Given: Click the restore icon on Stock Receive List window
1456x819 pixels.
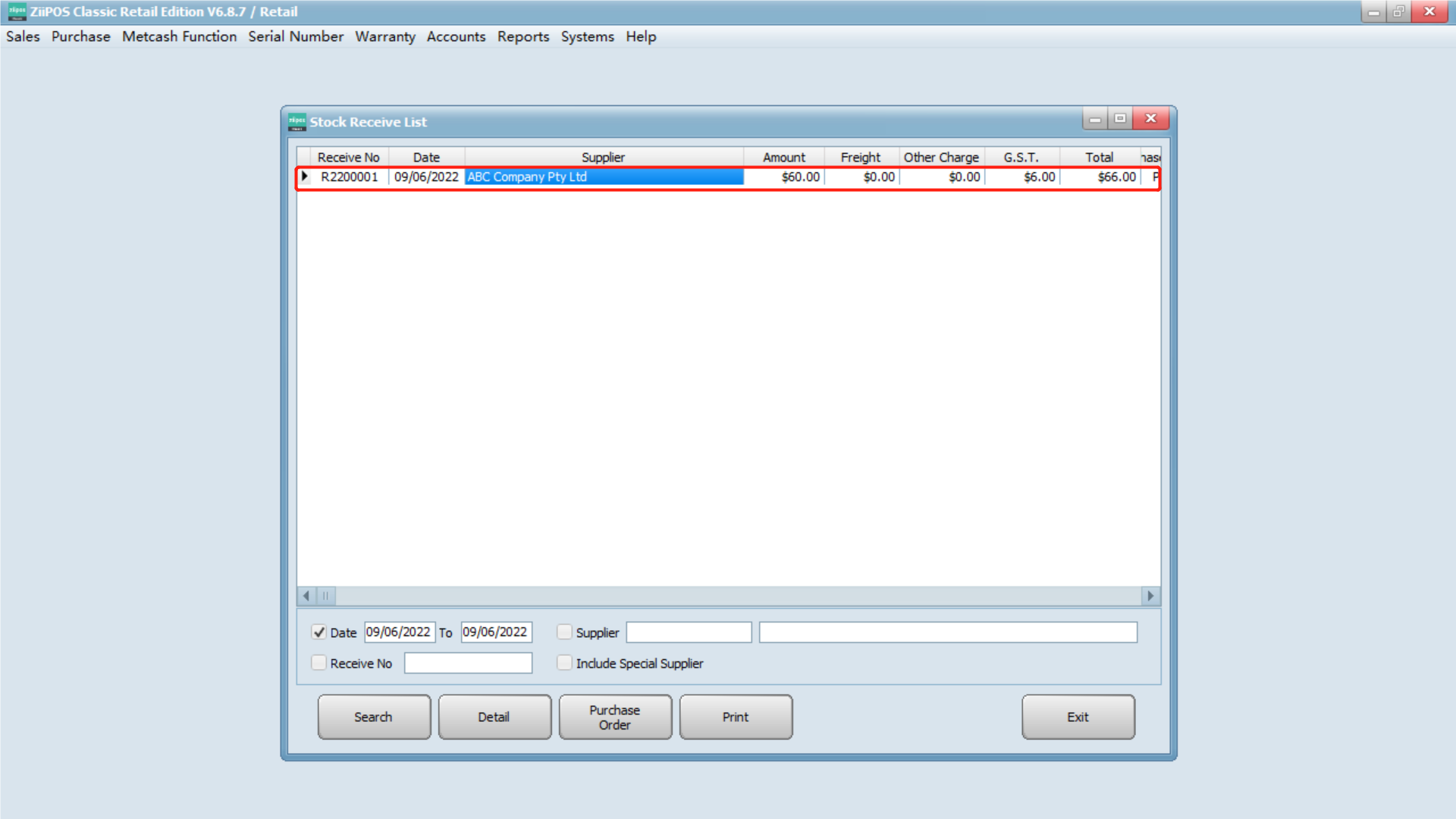Looking at the screenshot, I should pos(1121,119).
